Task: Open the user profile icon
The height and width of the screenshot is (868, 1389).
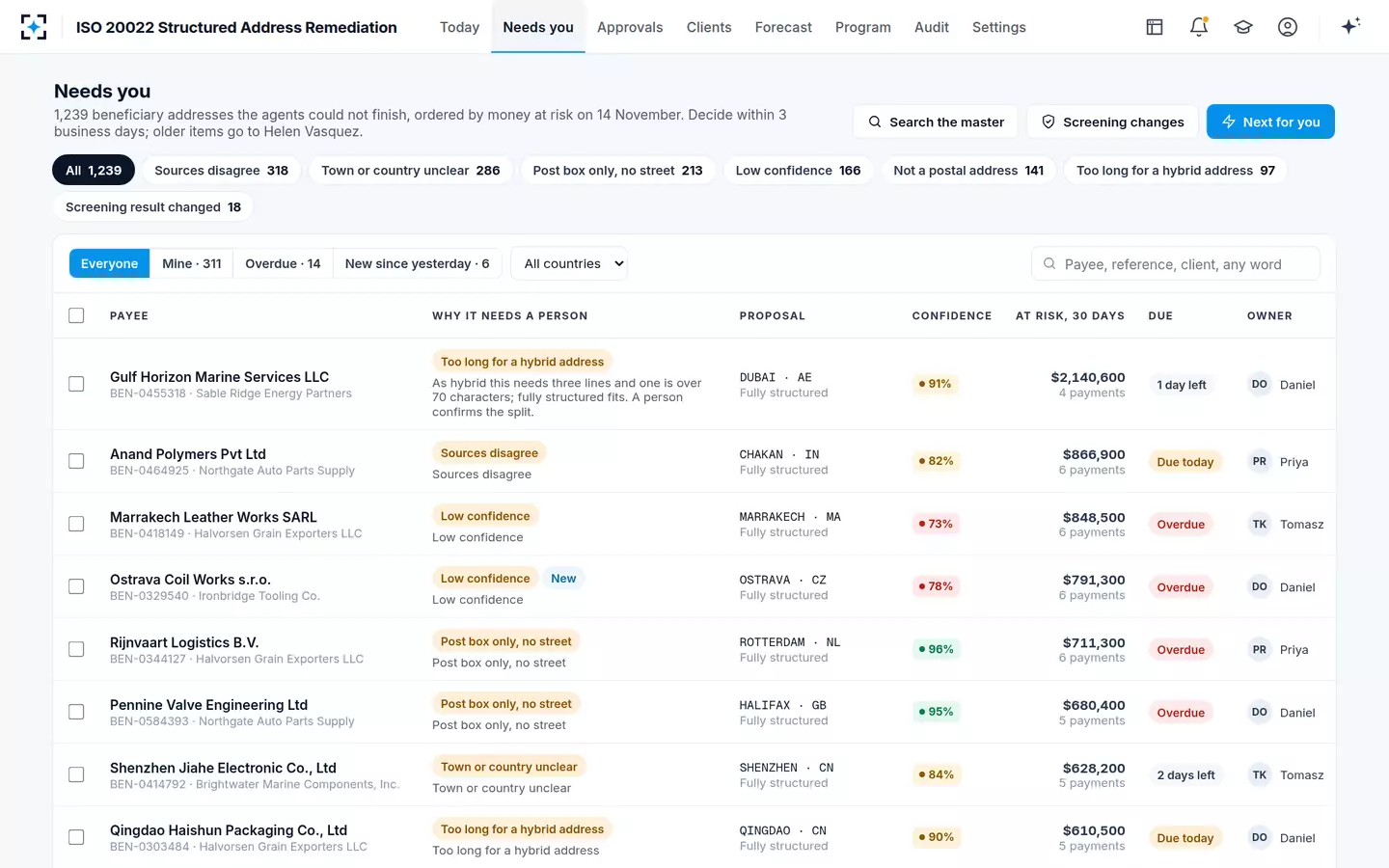Action: [x=1288, y=27]
